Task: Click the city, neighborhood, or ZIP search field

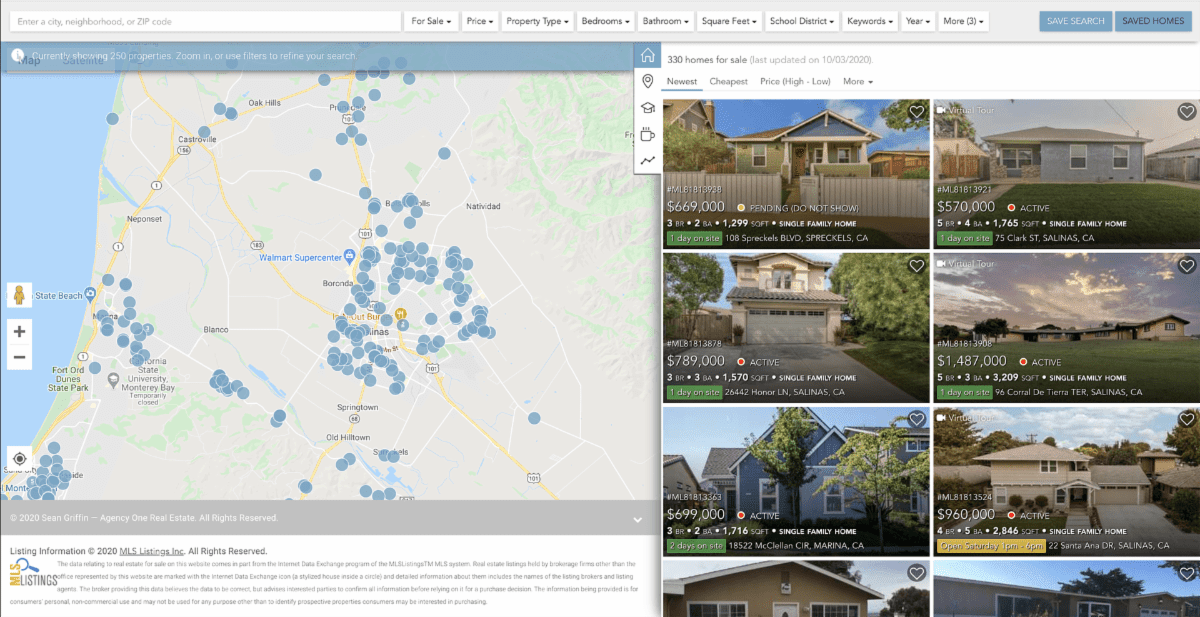Action: coord(206,21)
